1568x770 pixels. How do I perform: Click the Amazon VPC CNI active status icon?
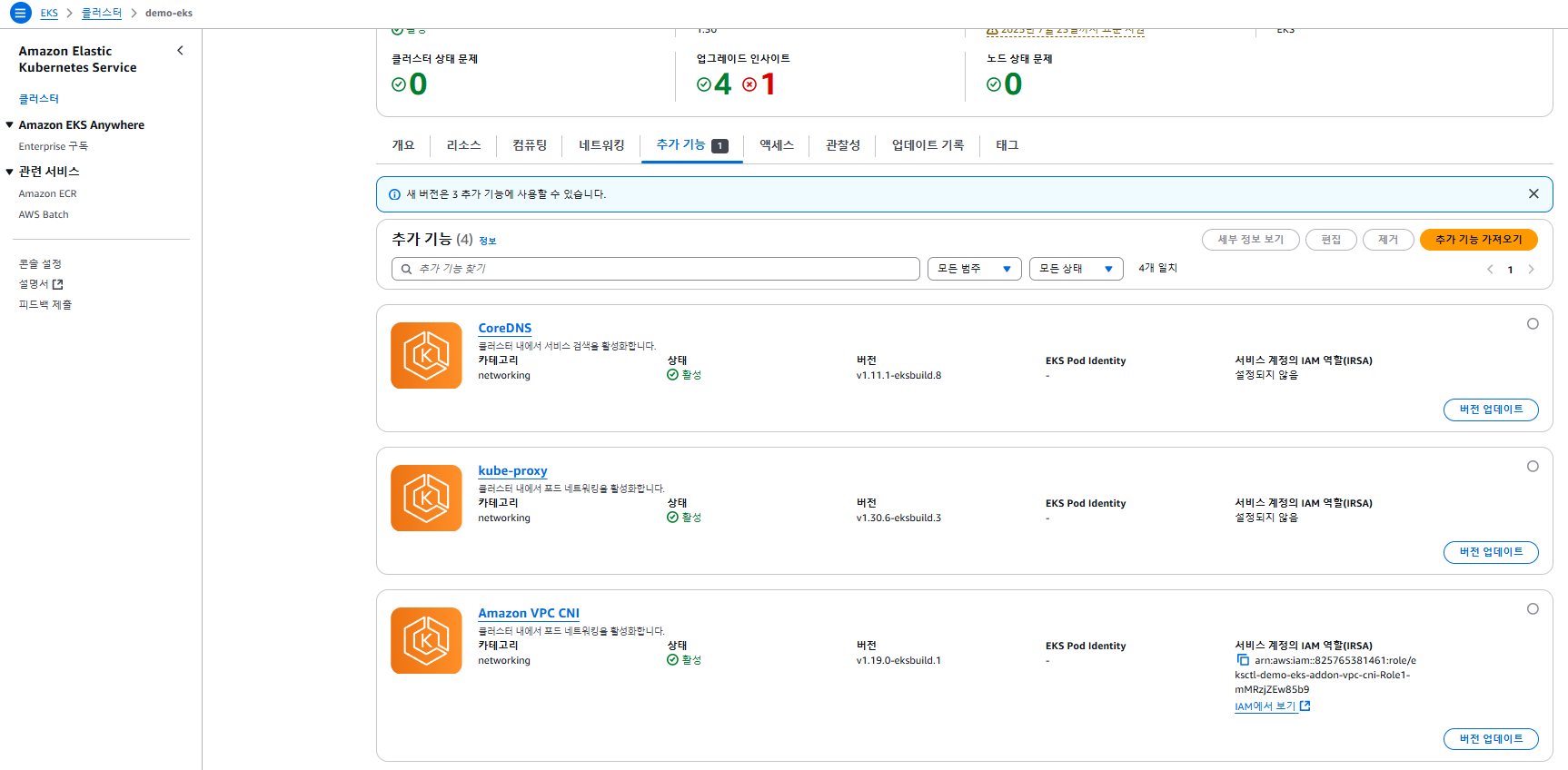(673, 660)
